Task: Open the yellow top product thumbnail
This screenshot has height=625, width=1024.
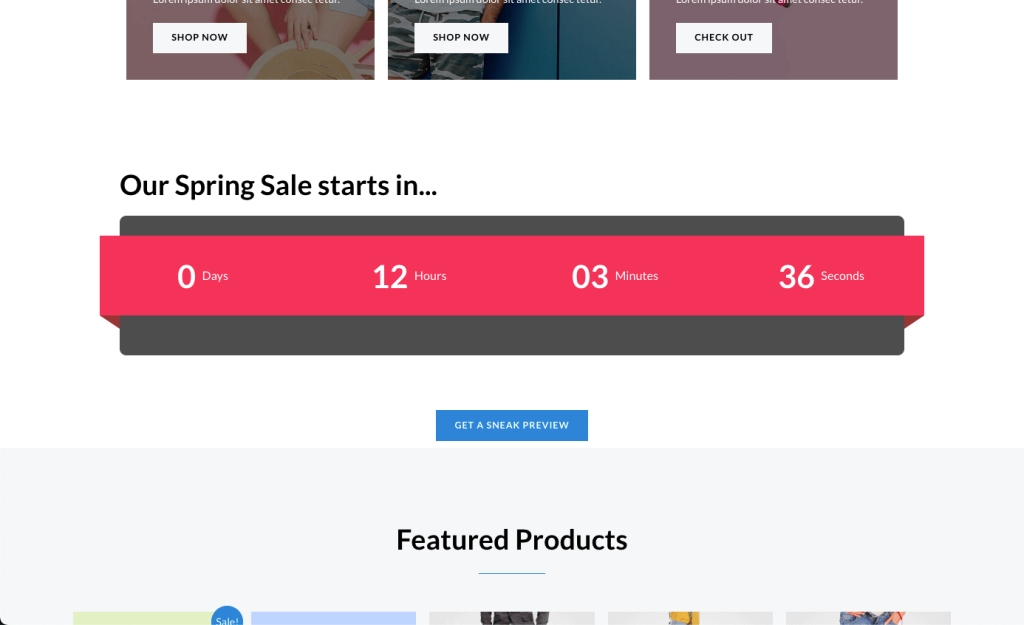Action: pyautogui.click(x=690, y=618)
